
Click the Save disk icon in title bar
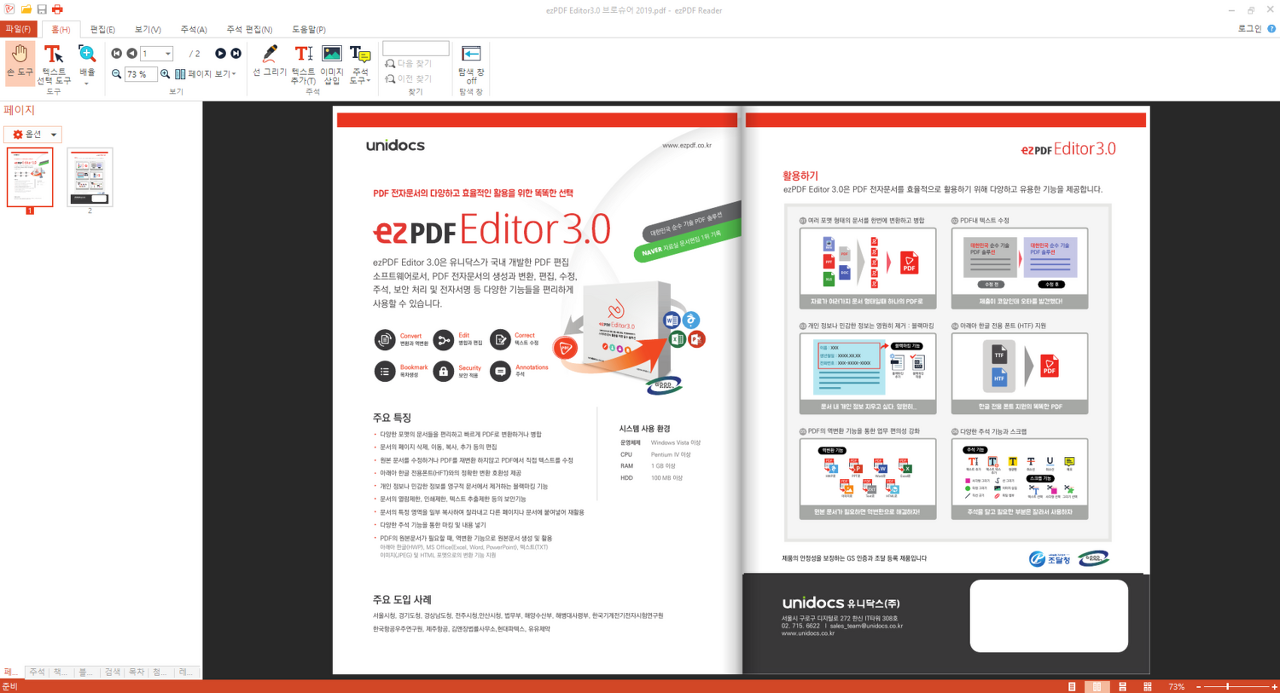42,9
